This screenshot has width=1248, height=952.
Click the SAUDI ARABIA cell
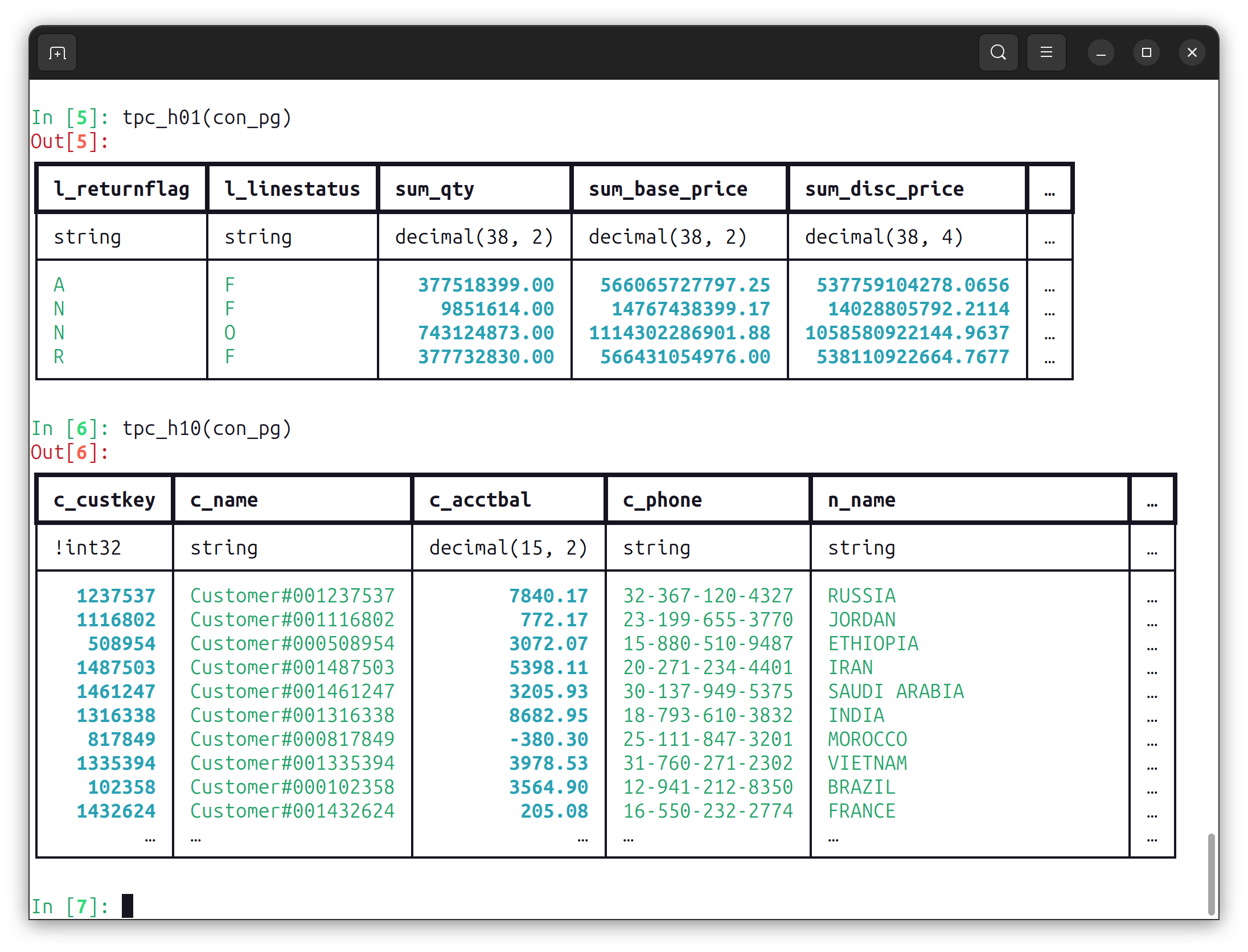click(895, 691)
